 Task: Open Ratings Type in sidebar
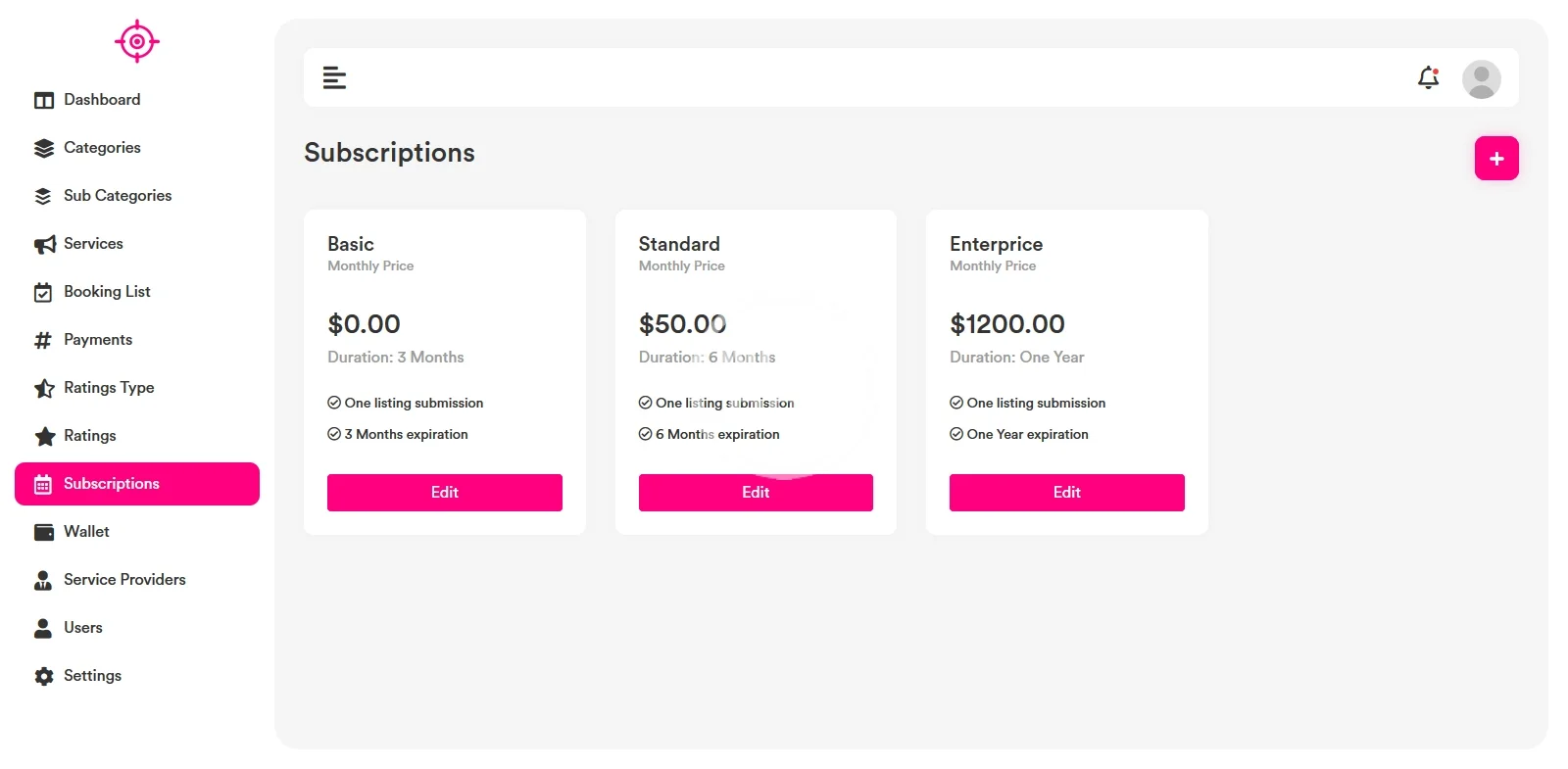(109, 388)
